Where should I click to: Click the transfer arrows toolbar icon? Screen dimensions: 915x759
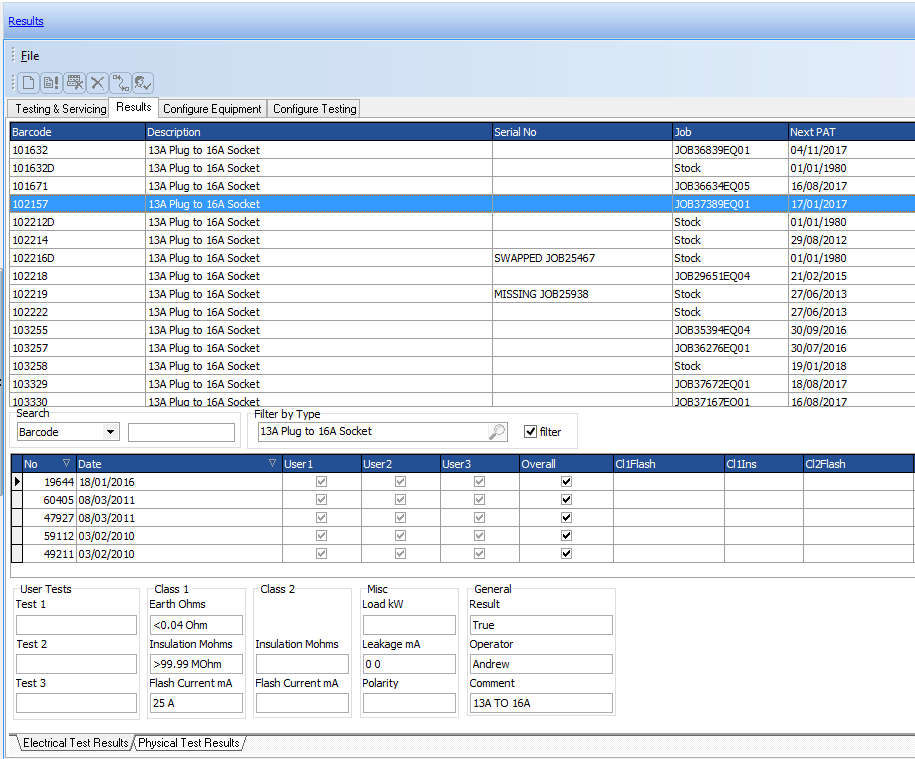tap(120, 83)
